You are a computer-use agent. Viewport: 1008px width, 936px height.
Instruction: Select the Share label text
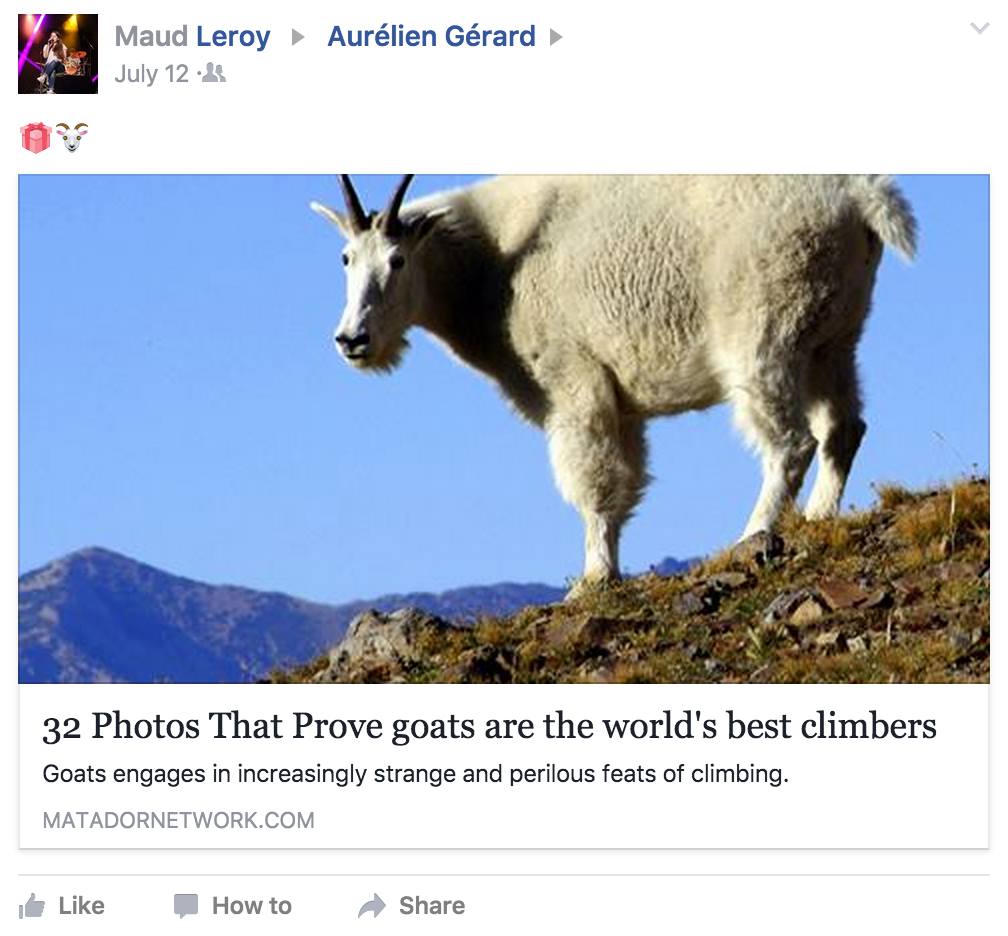tap(432, 906)
